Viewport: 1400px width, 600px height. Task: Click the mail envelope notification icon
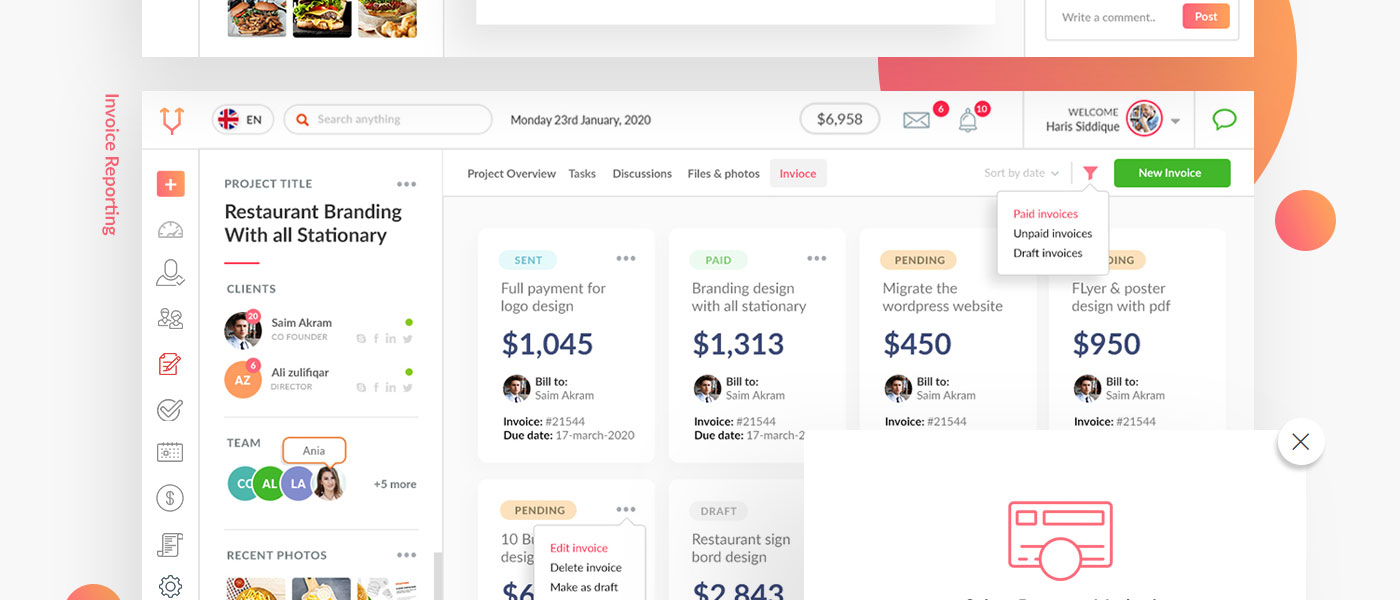pos(916,120)
